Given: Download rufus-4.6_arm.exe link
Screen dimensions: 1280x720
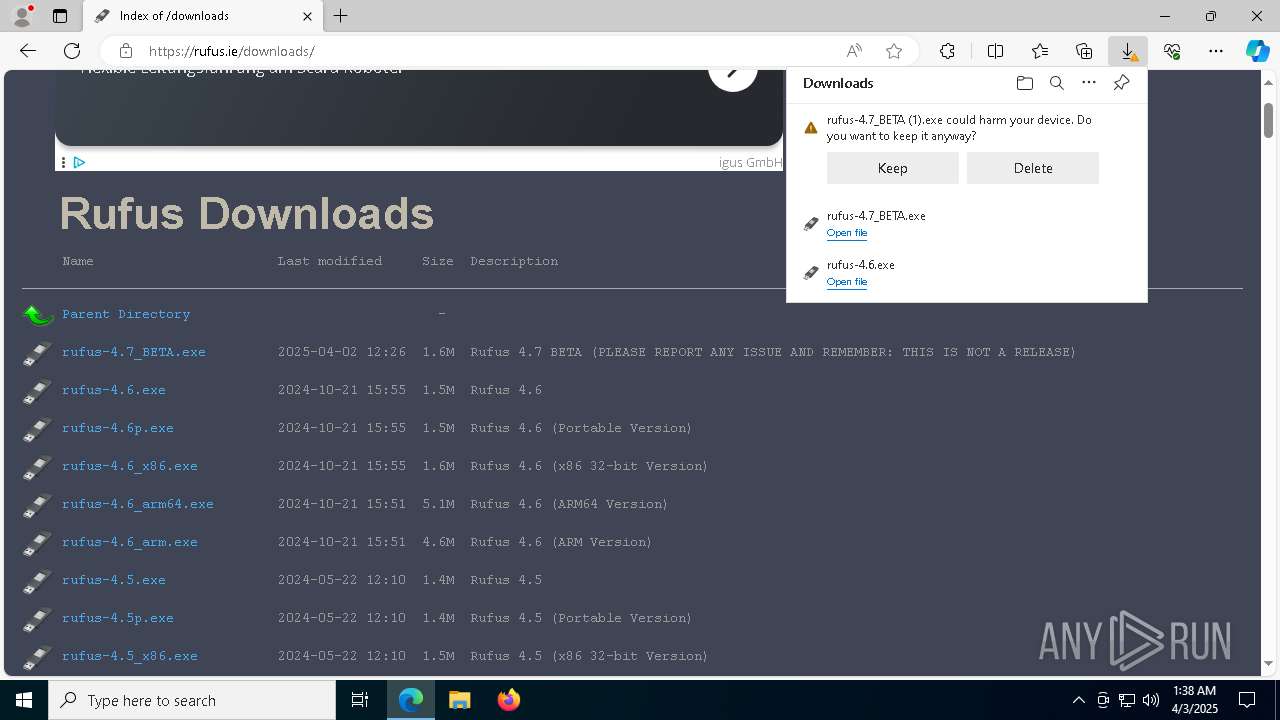Looking at the screenshot, I should pyautogui.click(x=130, y=542).
